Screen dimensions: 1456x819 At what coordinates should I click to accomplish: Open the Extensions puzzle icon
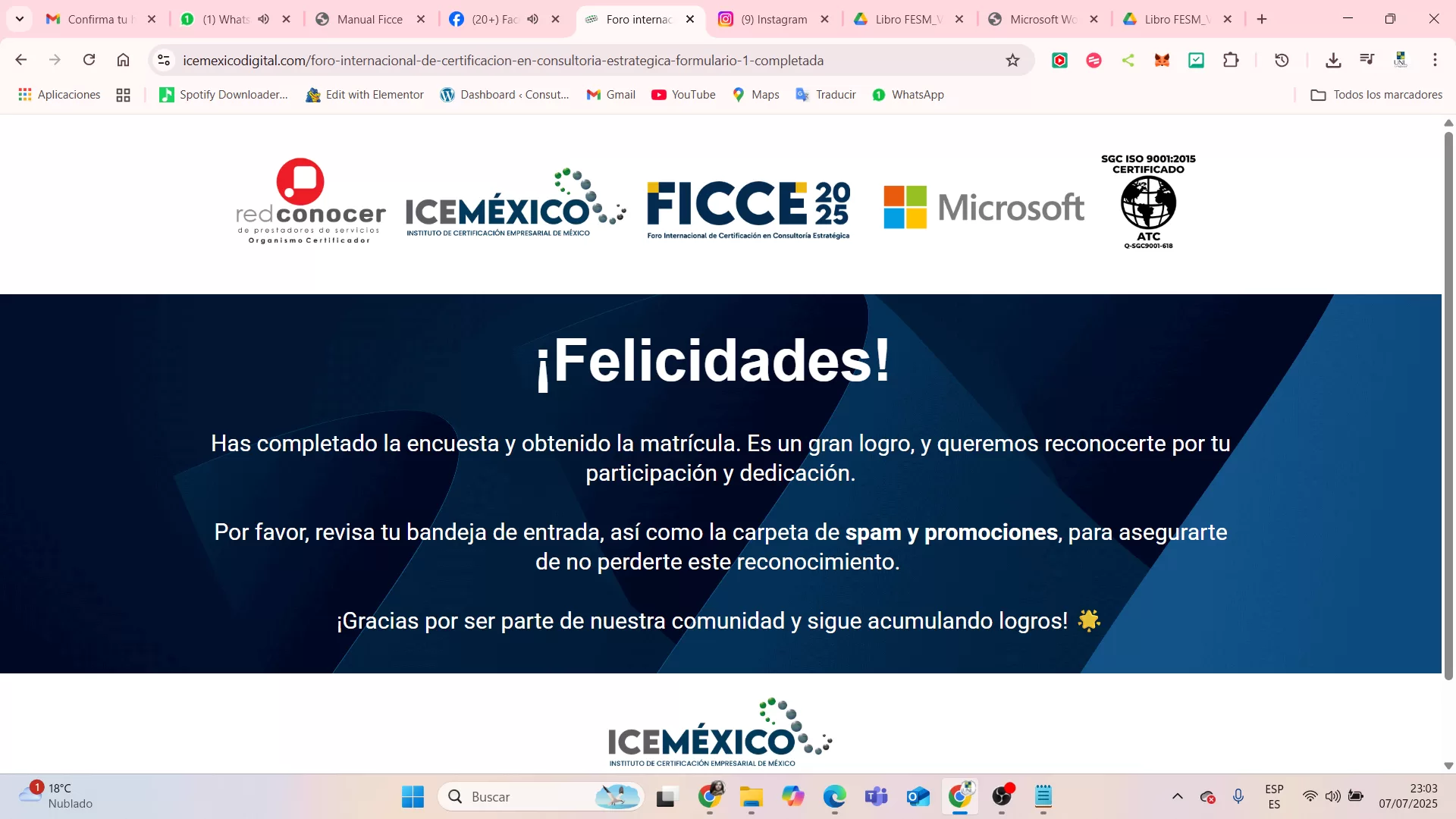[x=1231, y=61]
